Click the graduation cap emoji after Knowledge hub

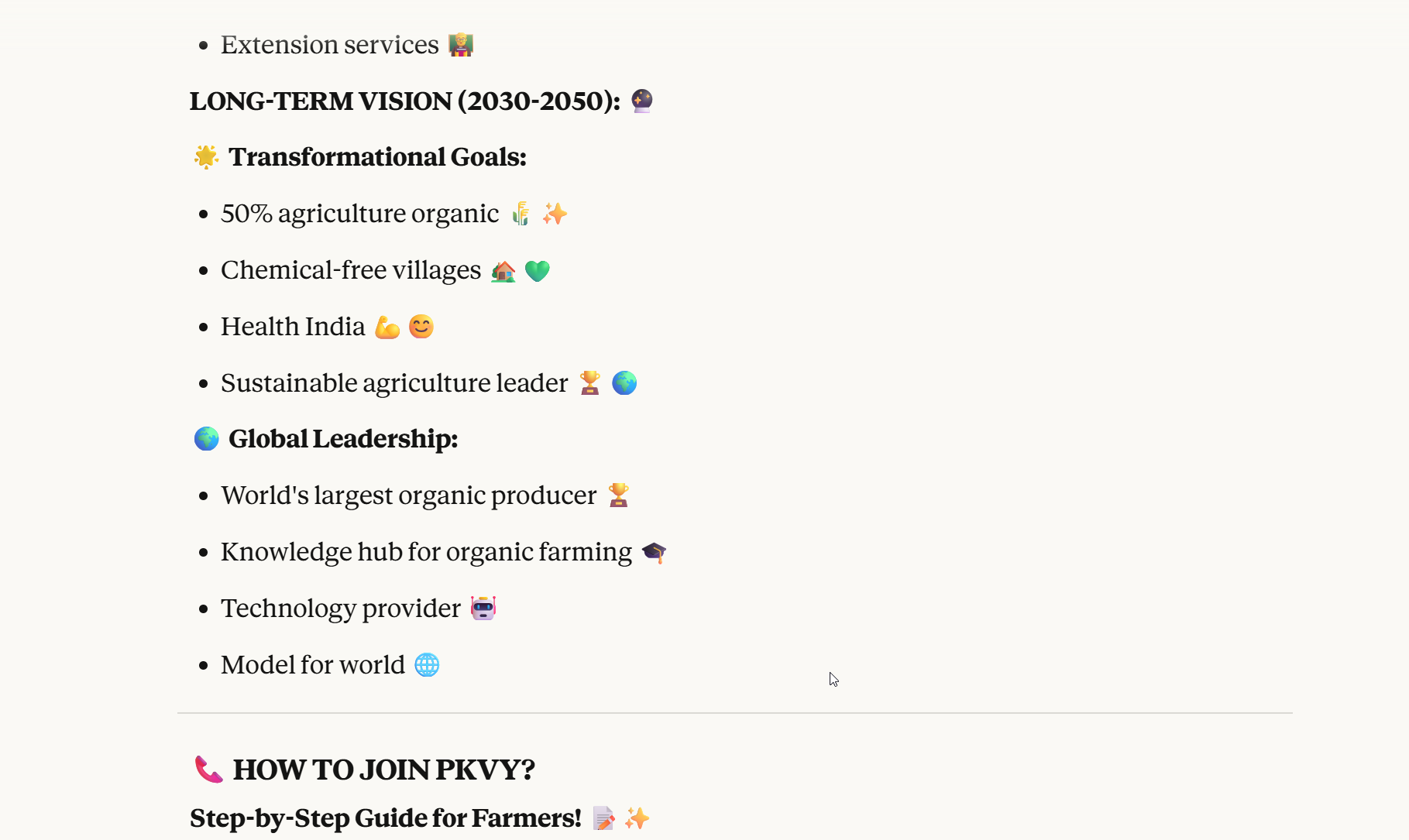[x=654, y=552]
